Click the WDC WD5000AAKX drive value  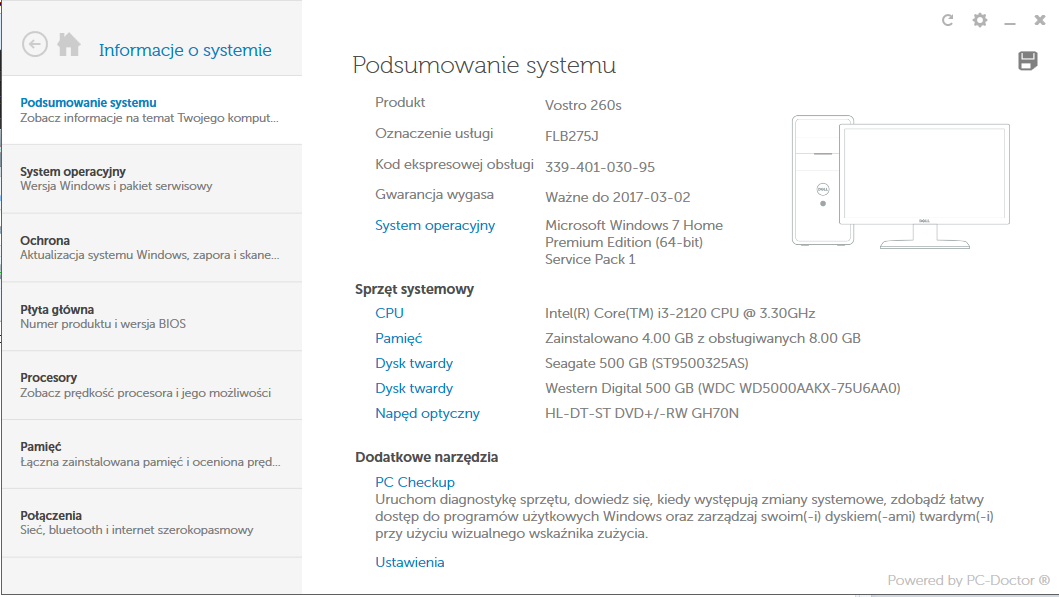coord(723,388)
